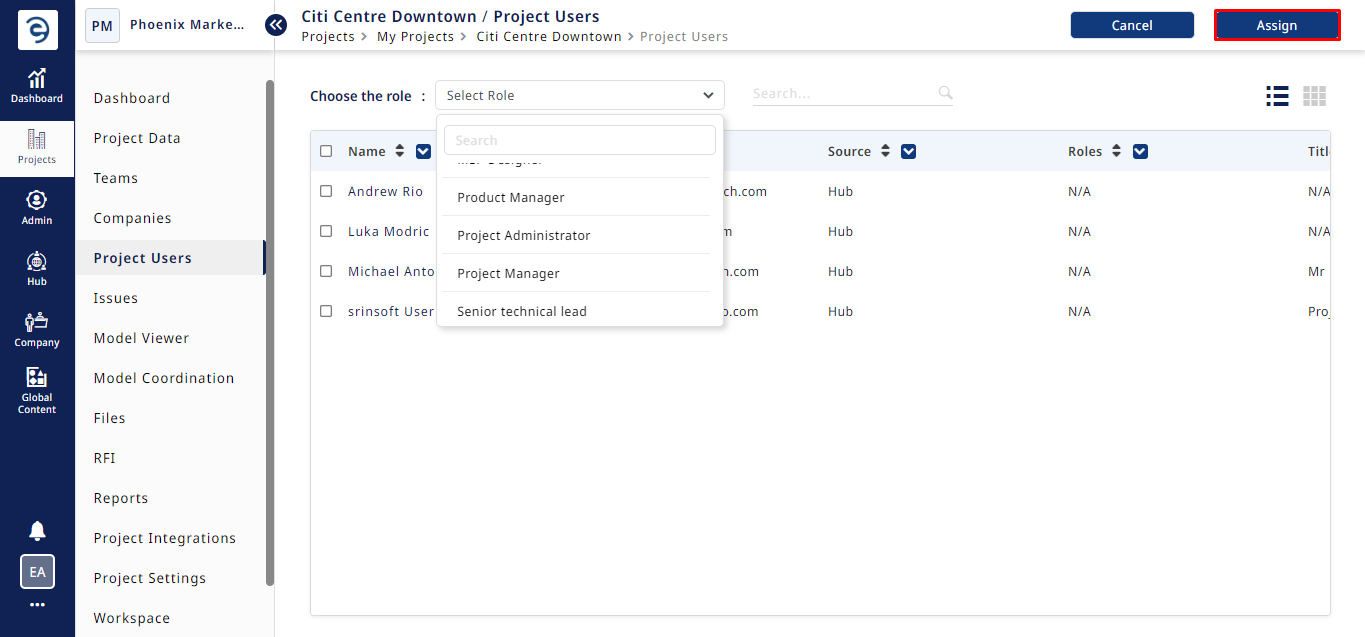Click Hub source in srinsoft User row
The height and width of the screenshot is (637, 1365).
[x=840, y=311]
